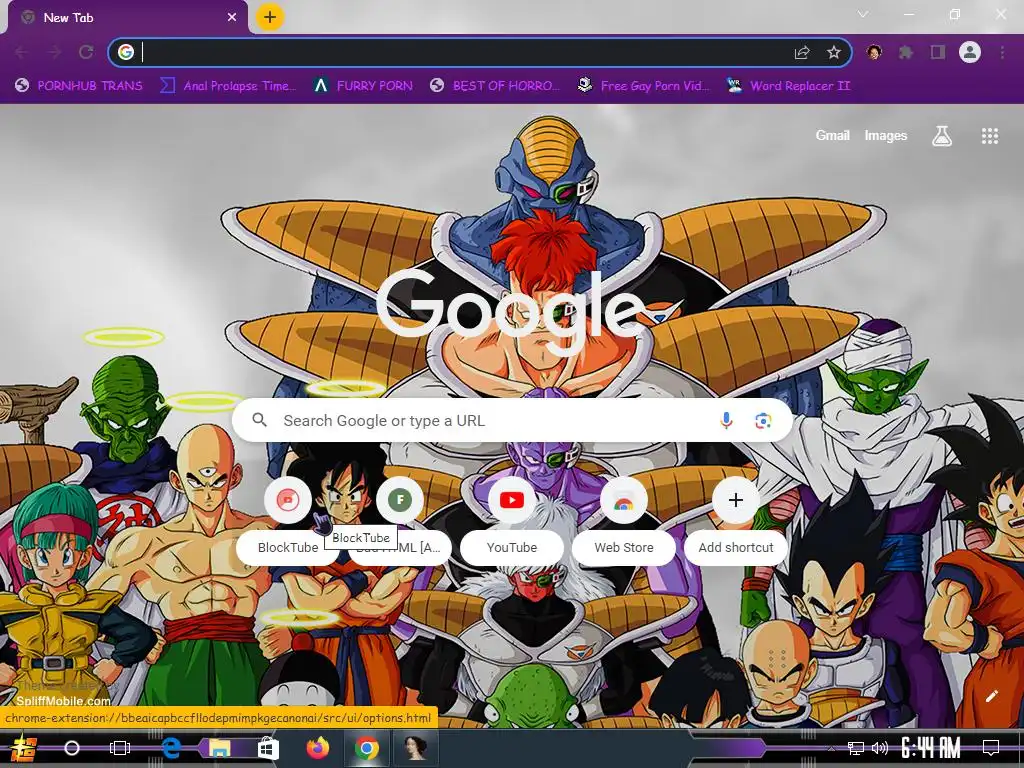Show hidden system tray icons chevron
Image resolution: width=1024 pixels, height=768 pixels.
click(x=831, y=748)
